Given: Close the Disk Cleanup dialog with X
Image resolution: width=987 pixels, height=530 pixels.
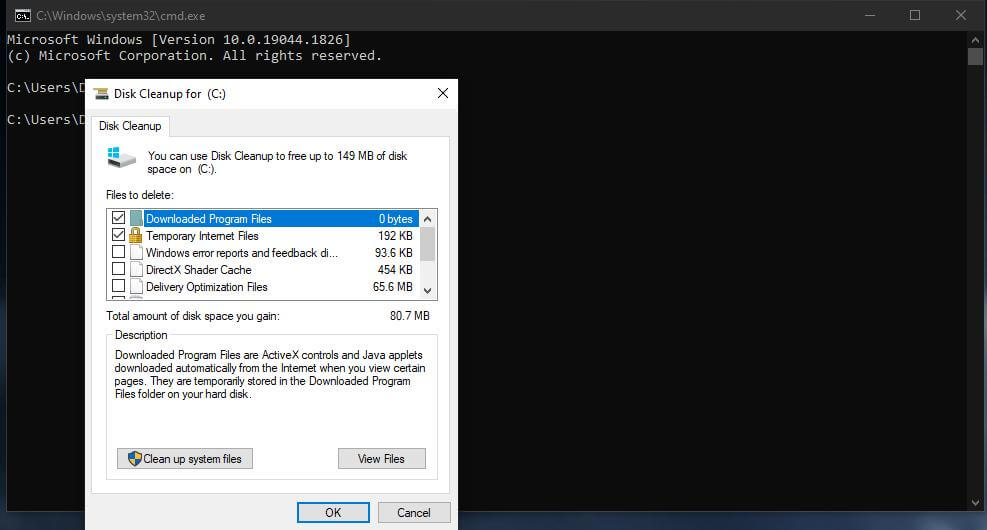Looking at the screenshot, I should (x=443, y=93).
